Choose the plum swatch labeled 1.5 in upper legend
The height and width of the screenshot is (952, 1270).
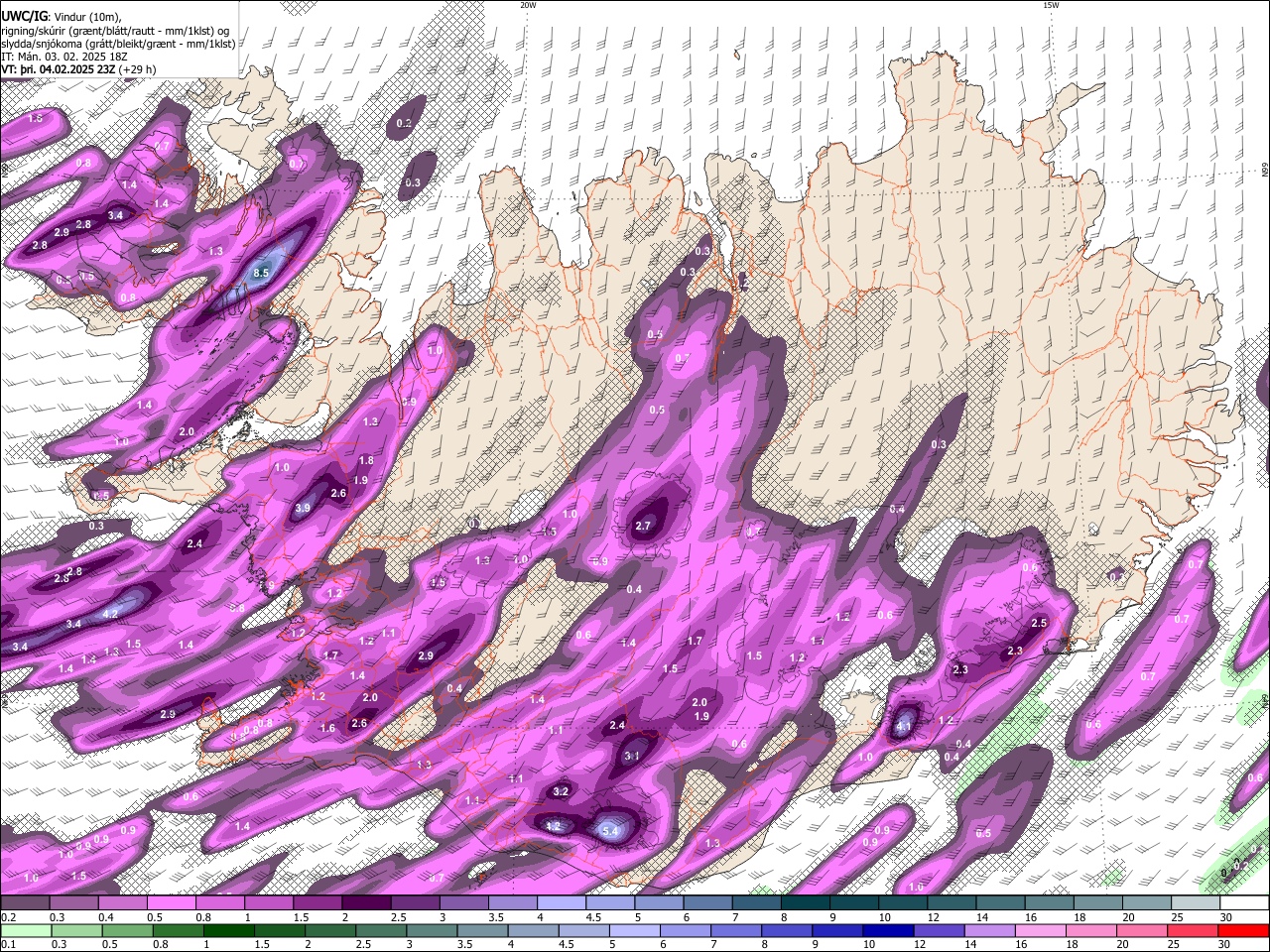pyautogui.click(x=317, y=902)
